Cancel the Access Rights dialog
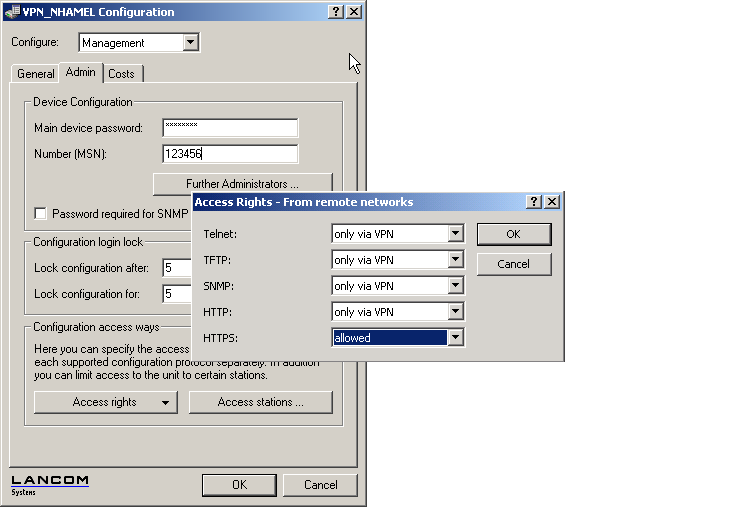This screenshot has width=756, height=507. [x=513, y=264]
